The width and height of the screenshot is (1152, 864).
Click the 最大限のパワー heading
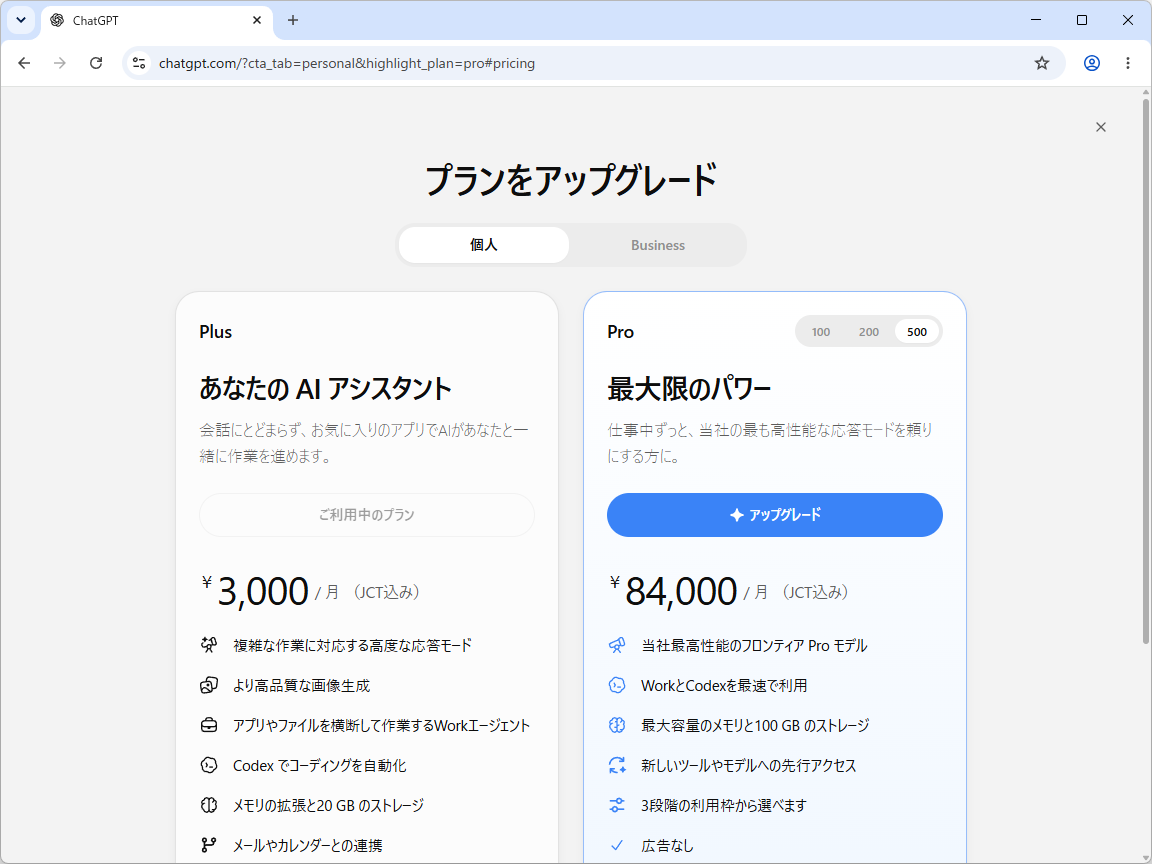[688, 389]
